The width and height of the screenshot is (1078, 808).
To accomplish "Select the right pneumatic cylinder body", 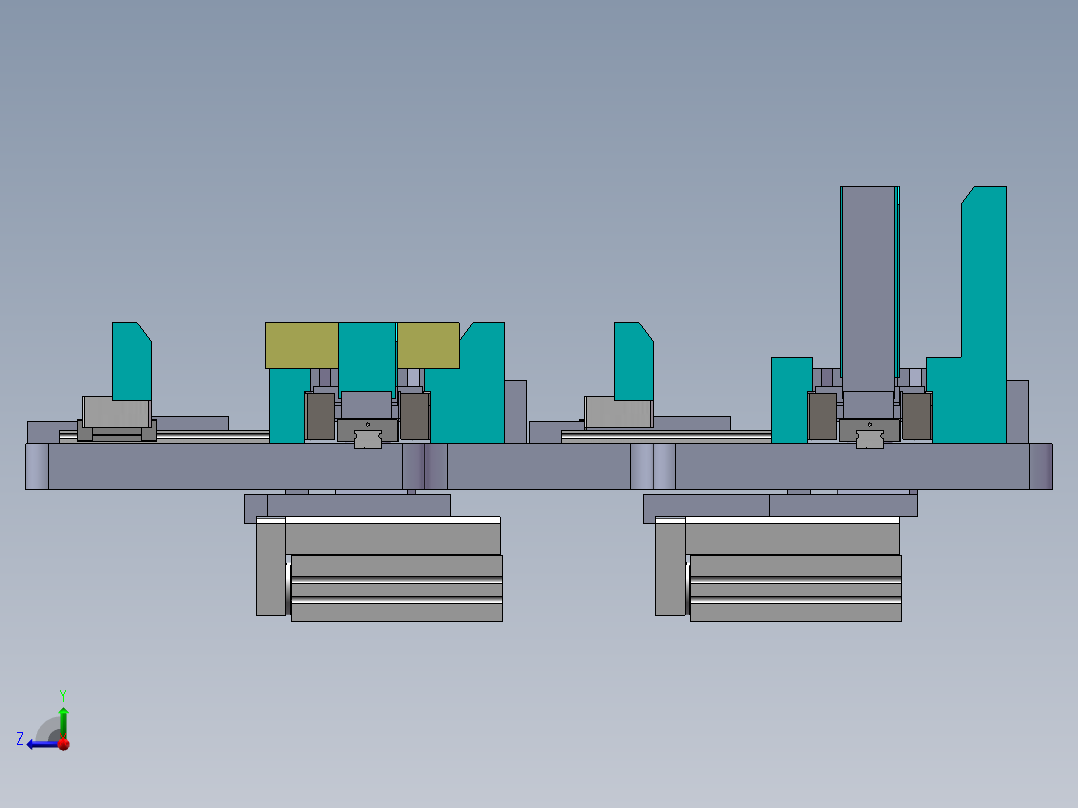I will coord(795,588).
